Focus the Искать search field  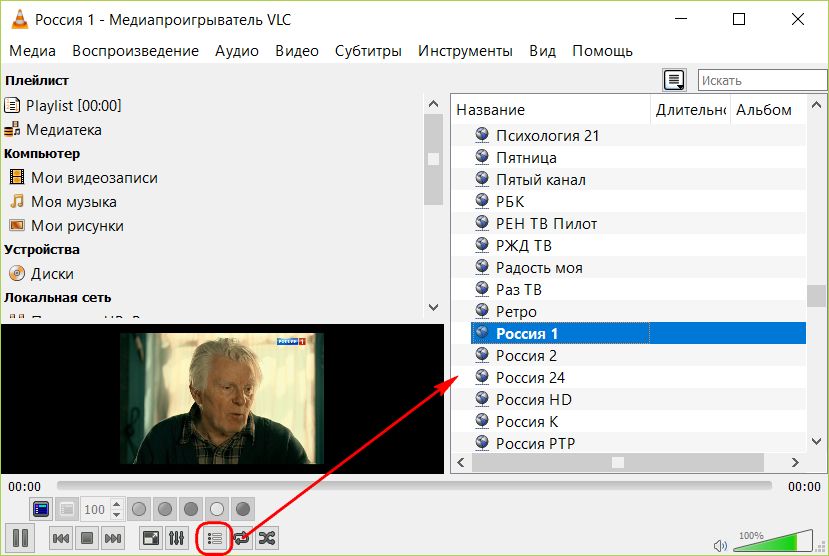click(762, 80)
